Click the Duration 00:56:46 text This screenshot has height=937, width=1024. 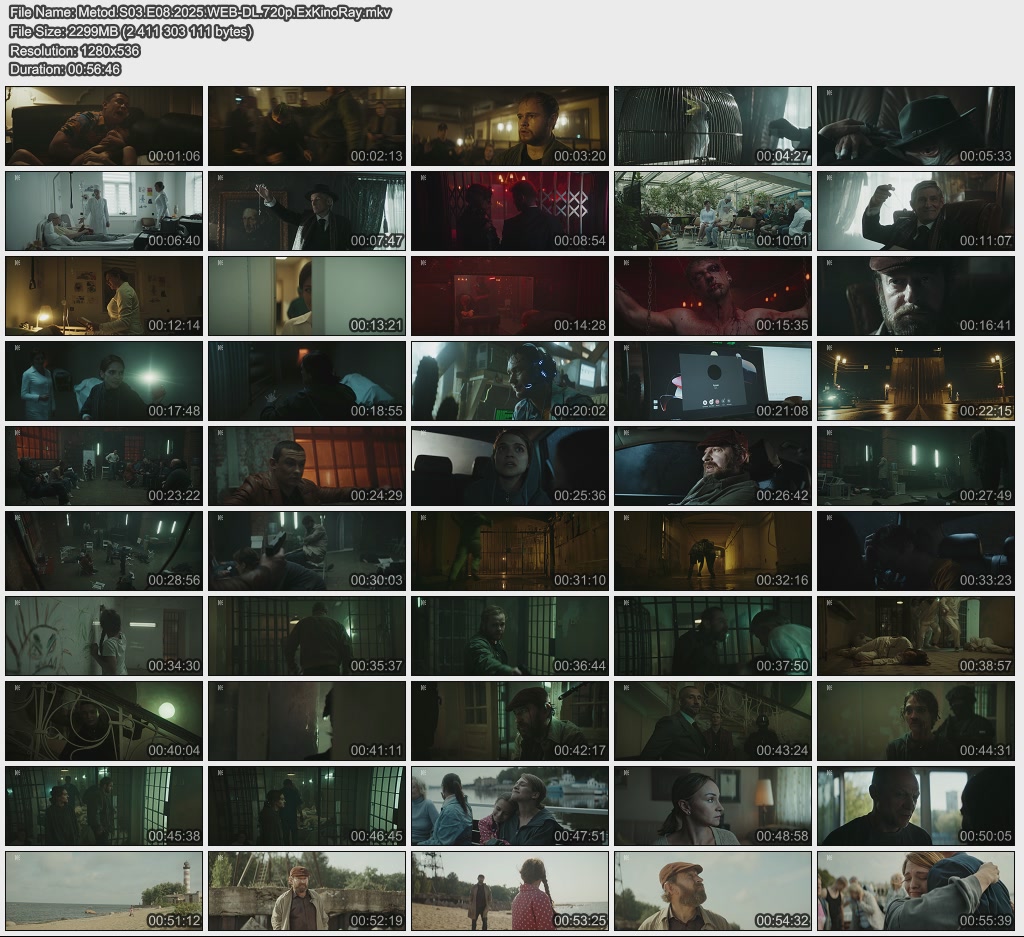pyautogui.click(x=65, y=69)
